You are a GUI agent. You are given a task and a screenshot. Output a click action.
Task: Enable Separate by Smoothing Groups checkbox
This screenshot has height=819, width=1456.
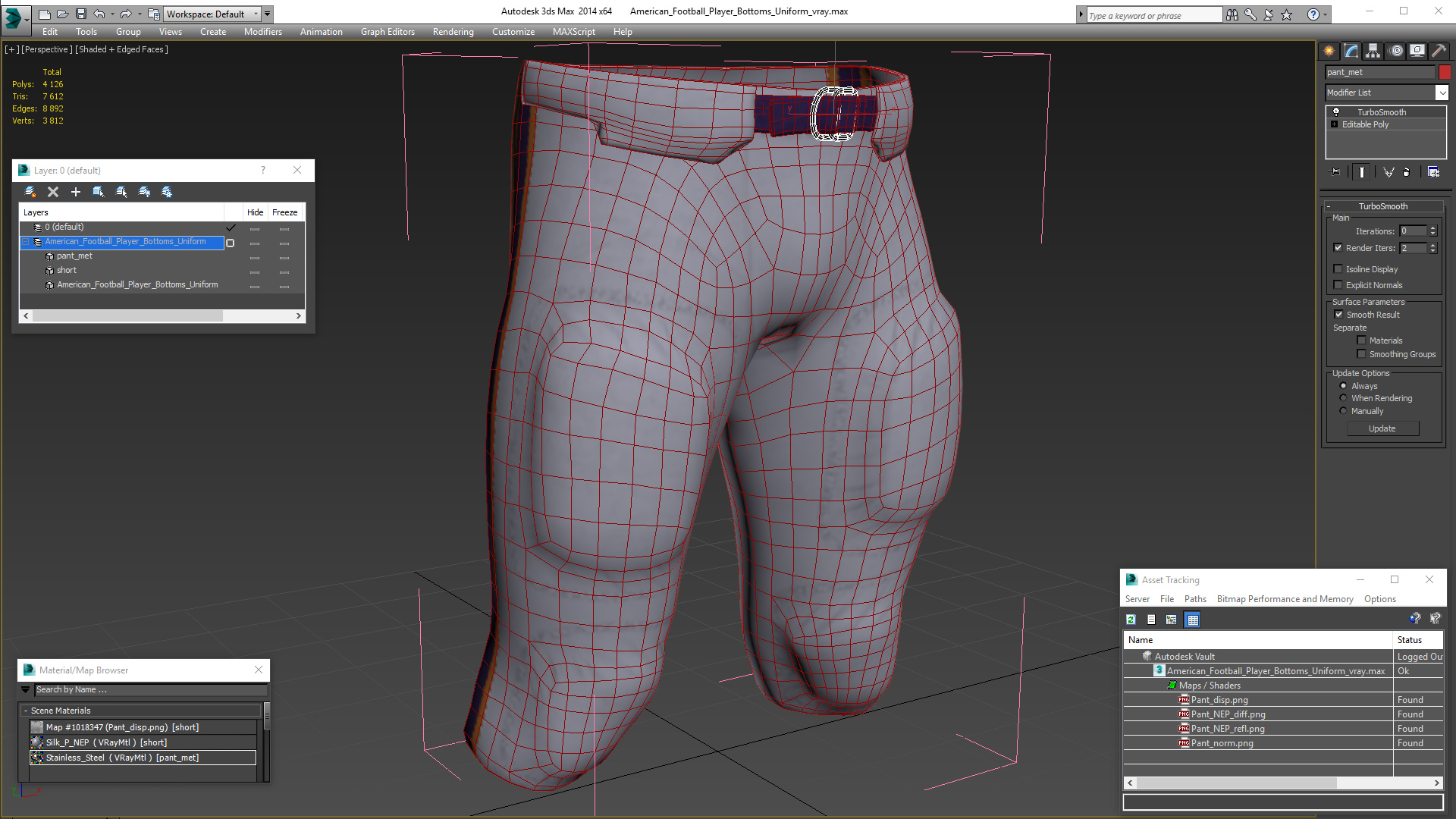(x=1361, y=354)
